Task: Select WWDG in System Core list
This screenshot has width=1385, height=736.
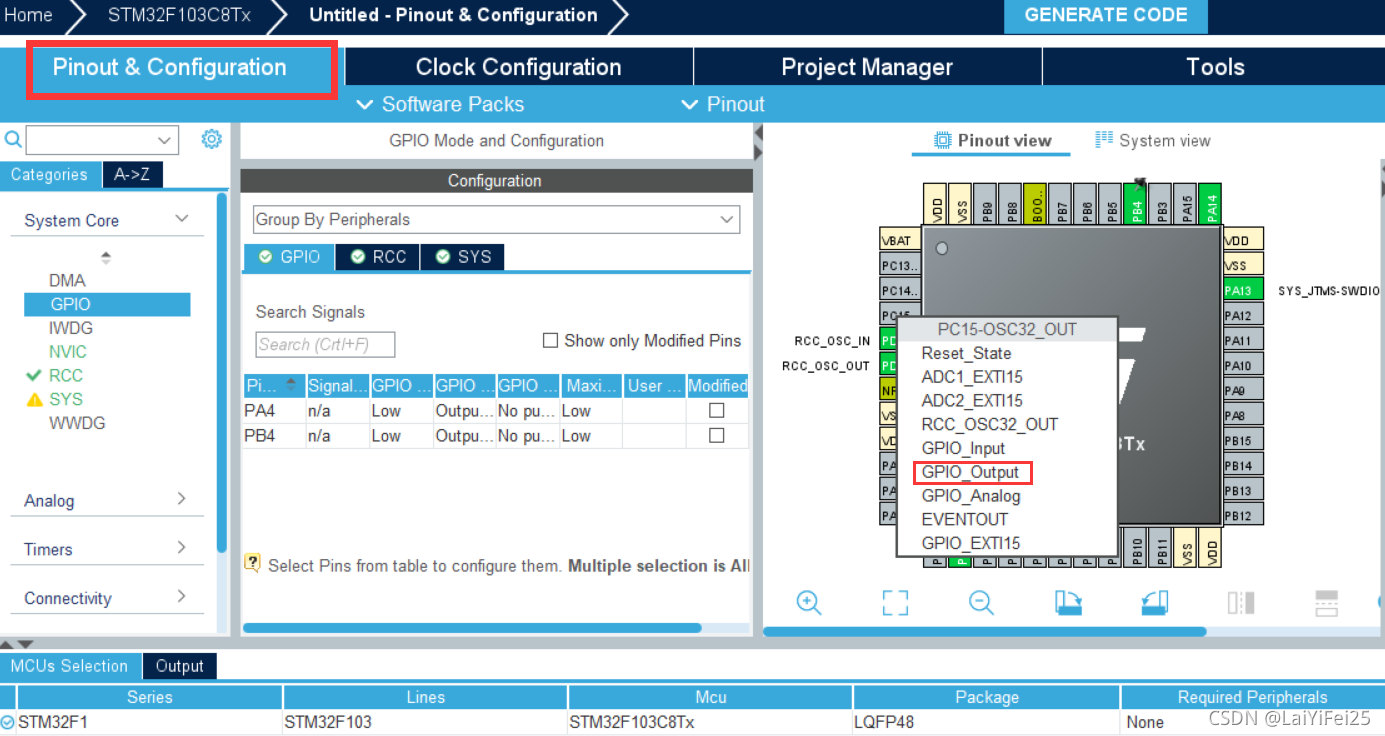Action: [77, 423]
